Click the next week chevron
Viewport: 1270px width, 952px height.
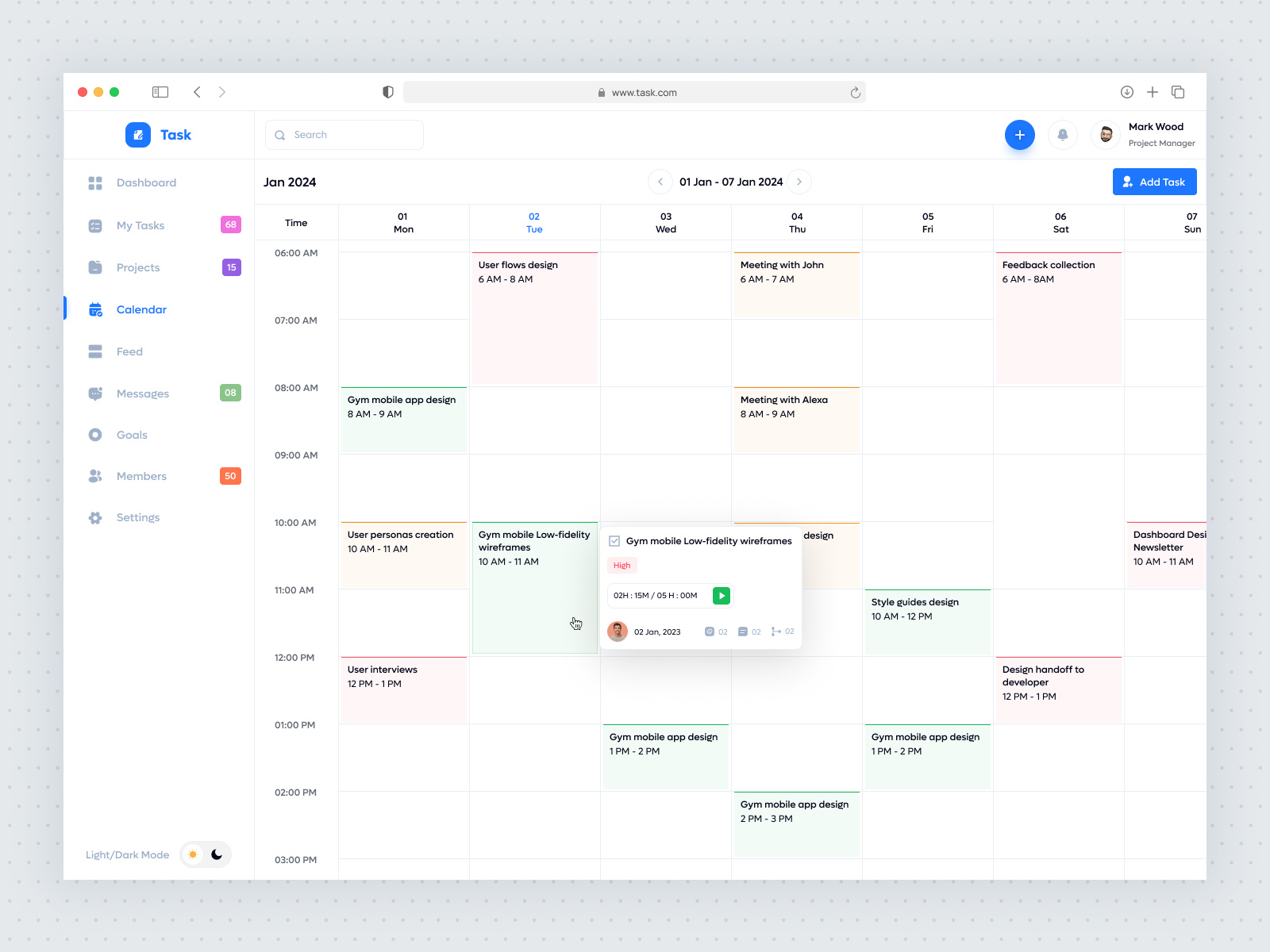pos(799,182)
